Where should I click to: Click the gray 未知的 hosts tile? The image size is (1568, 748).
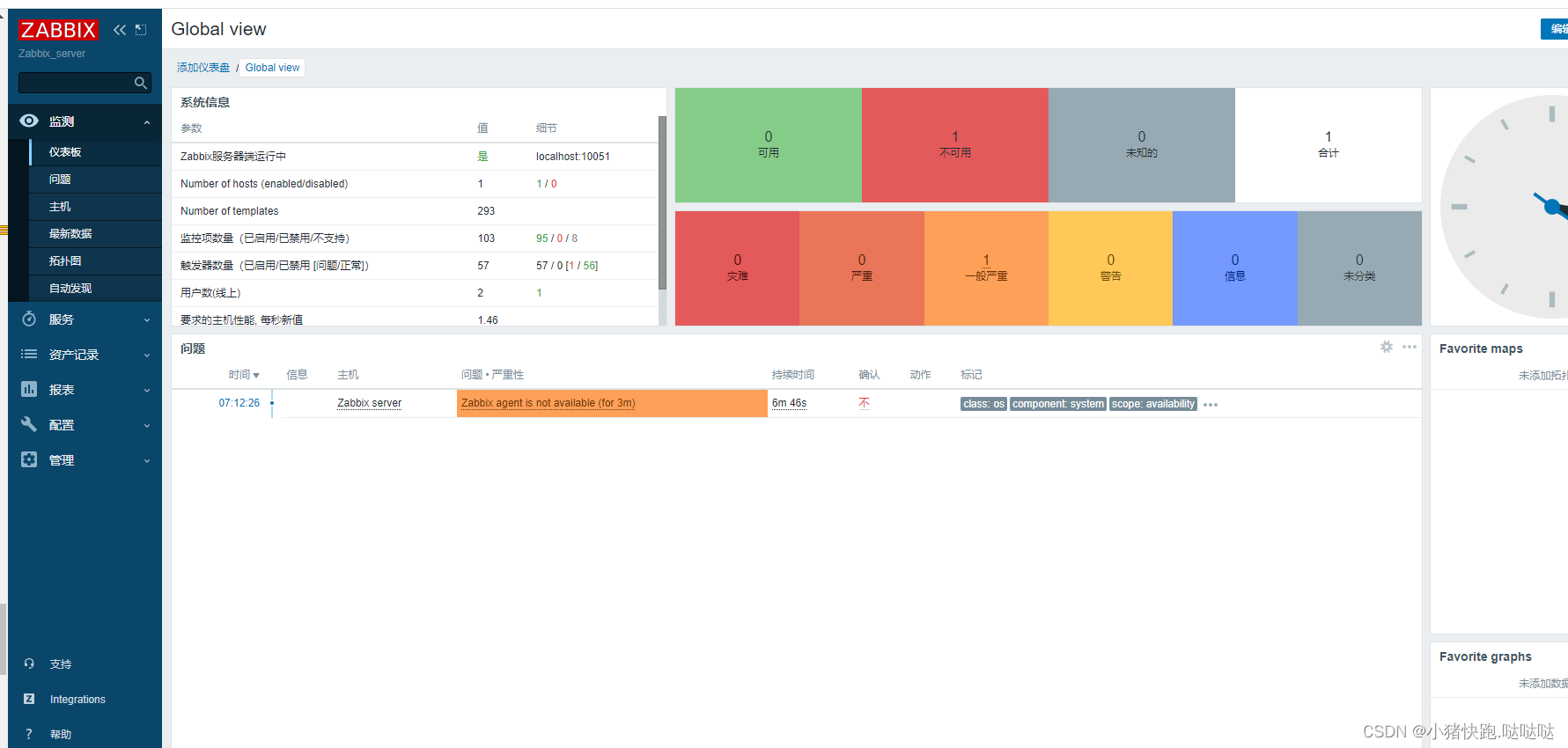pos(1142,145)
